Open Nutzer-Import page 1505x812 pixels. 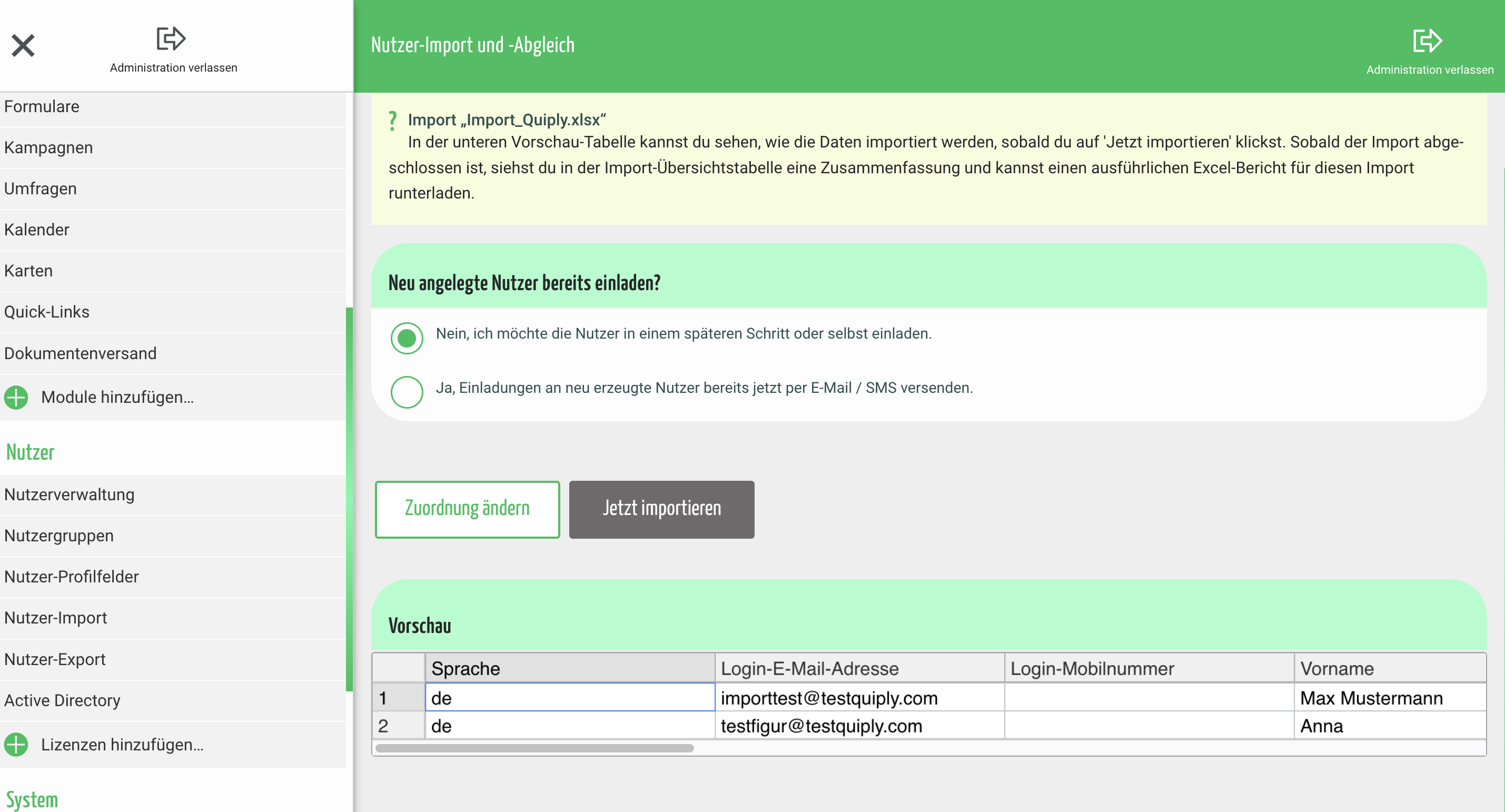coord(173,618)
